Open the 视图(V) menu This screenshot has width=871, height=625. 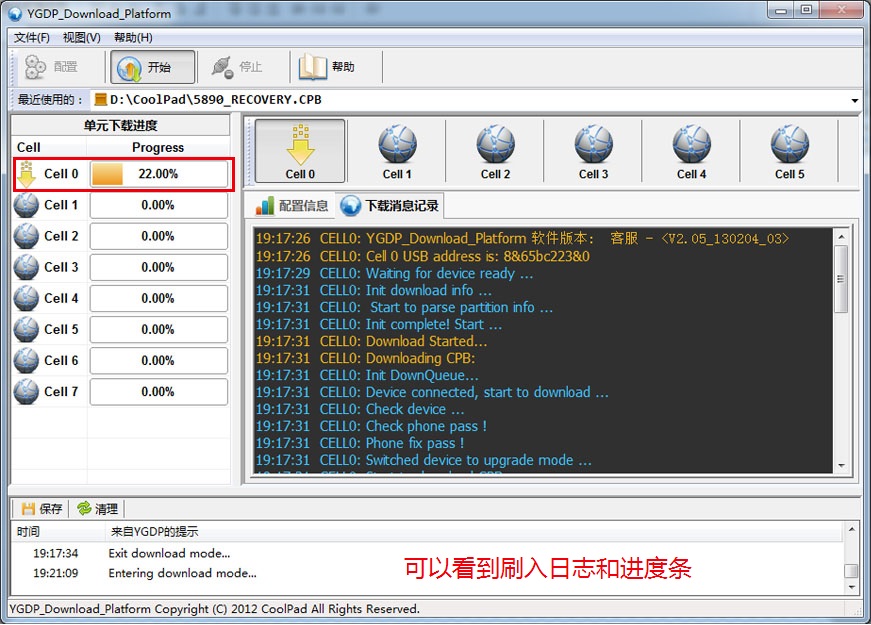coord(81,37)
